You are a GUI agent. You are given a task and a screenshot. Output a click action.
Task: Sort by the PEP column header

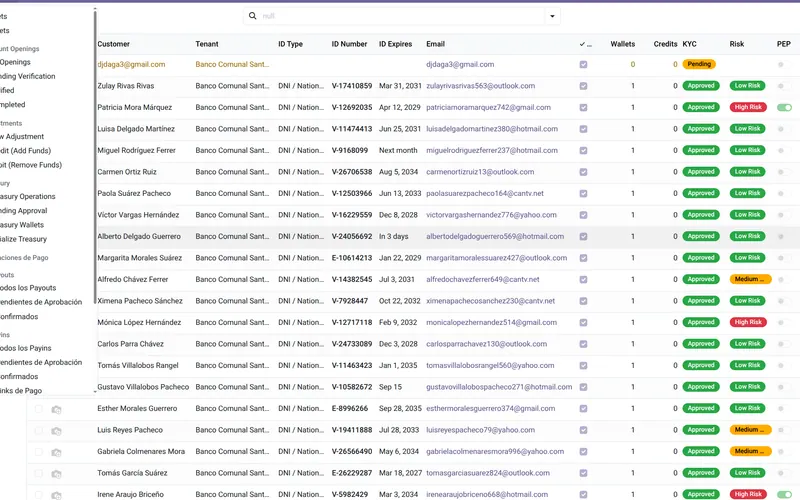784,44
